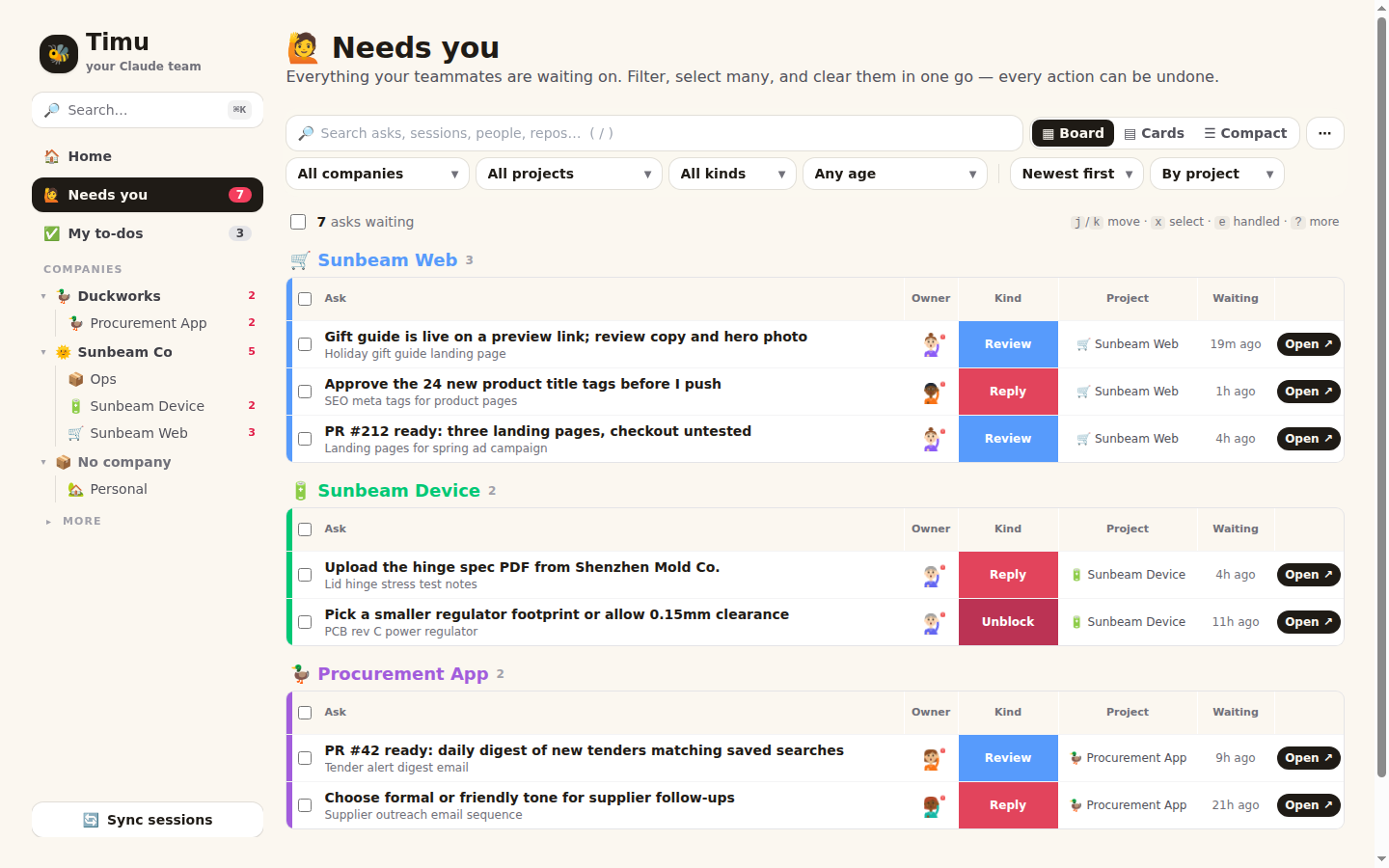Screen dimensions: 1389x868
Task: Select all 7 asks waiting checkbox
Action: coord(298,222)
